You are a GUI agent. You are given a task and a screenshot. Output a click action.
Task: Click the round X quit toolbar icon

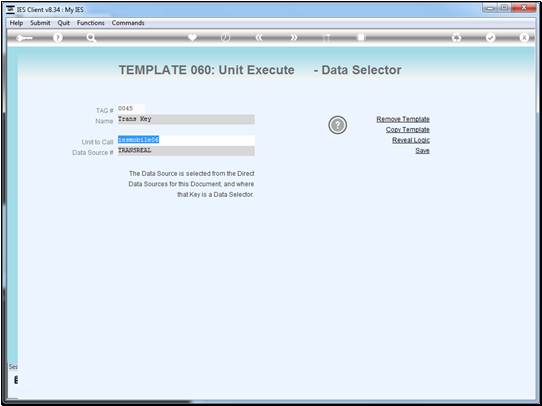524,38
